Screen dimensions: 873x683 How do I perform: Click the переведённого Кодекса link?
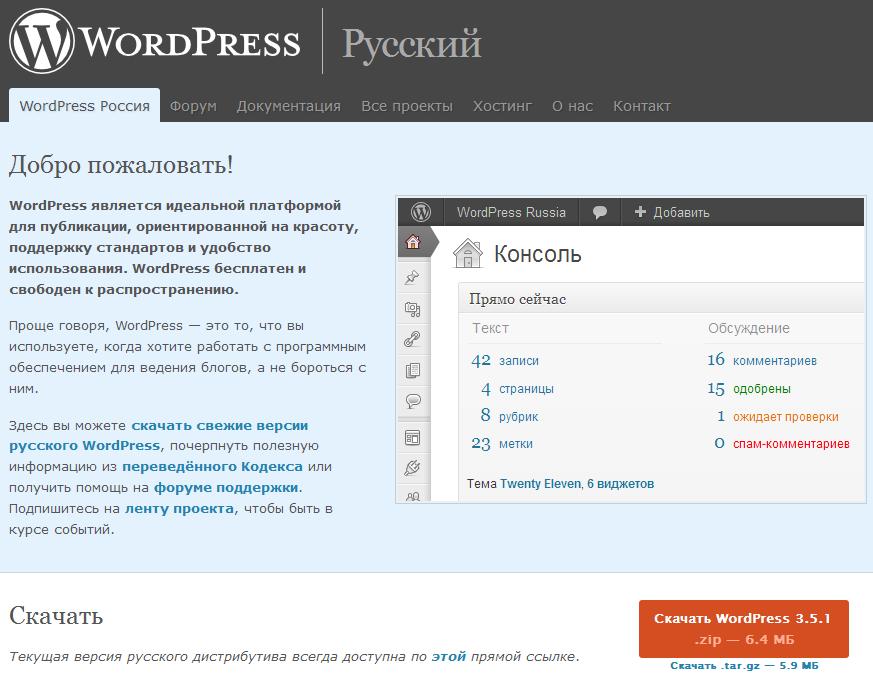click(x=213, y=466)
